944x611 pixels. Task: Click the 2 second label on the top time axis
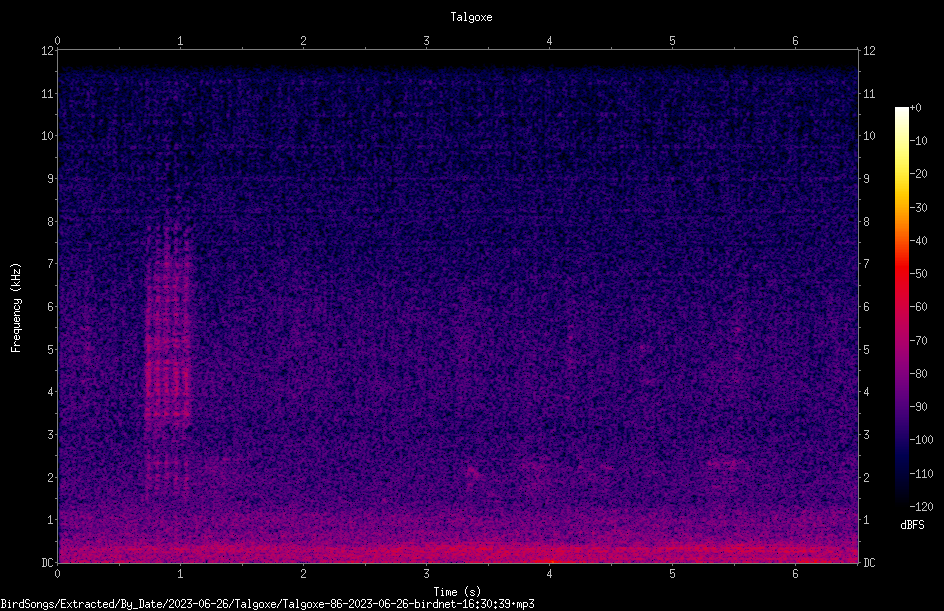point(303,41)
